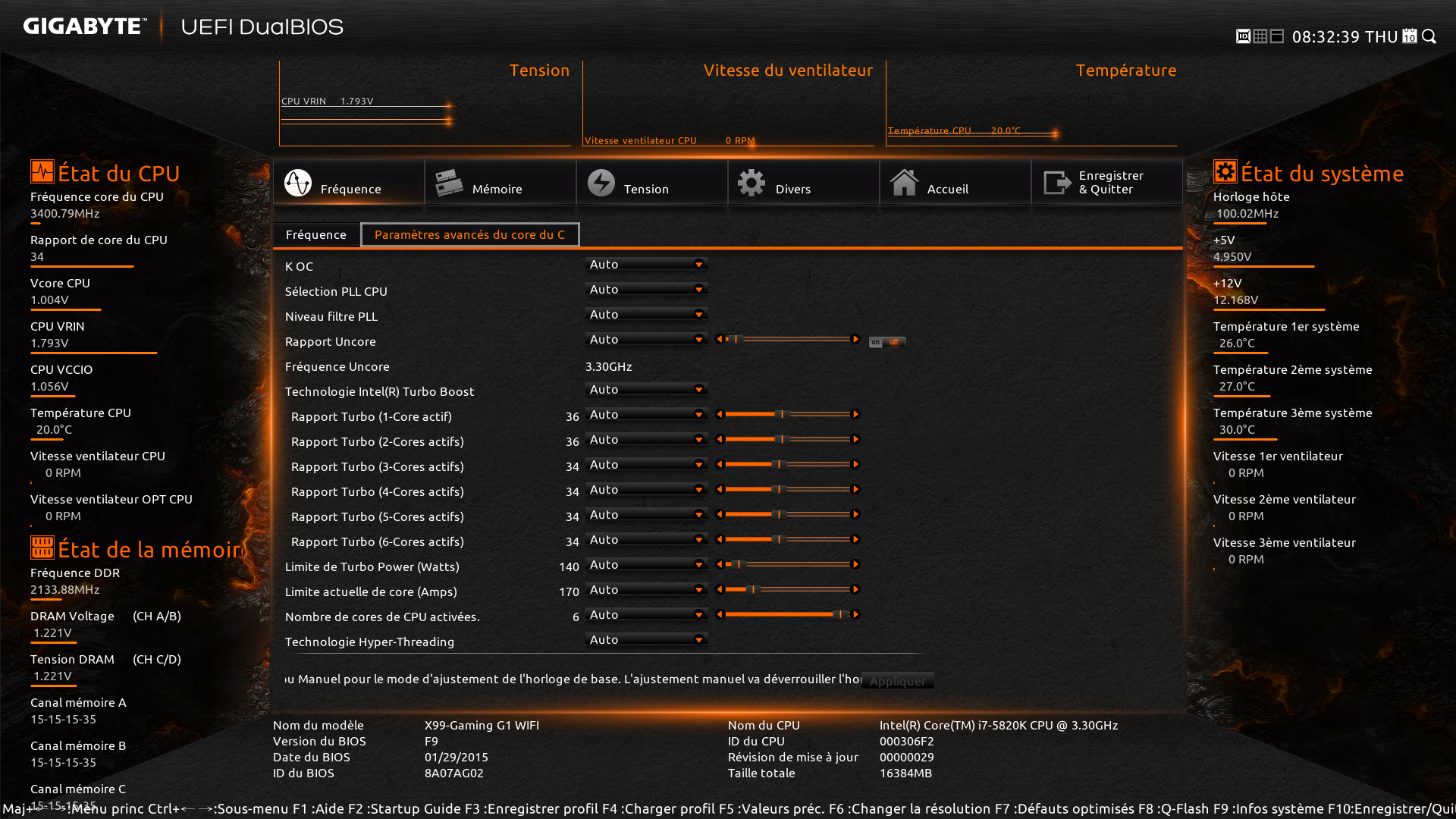1456x819 pixels.
Task: Open Technologie Hyper-Threading dropdown
Action: (x=647, y=639)
